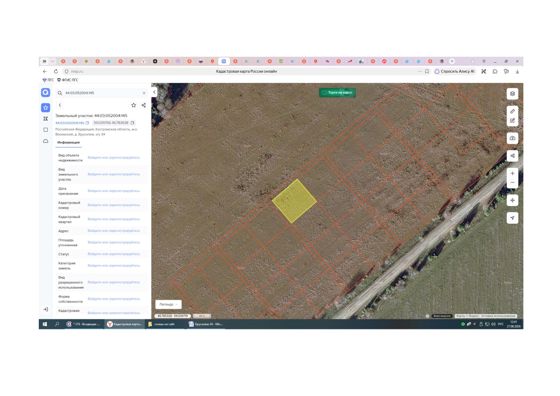Select the ruler measurement tool on the map

[512, 111]
